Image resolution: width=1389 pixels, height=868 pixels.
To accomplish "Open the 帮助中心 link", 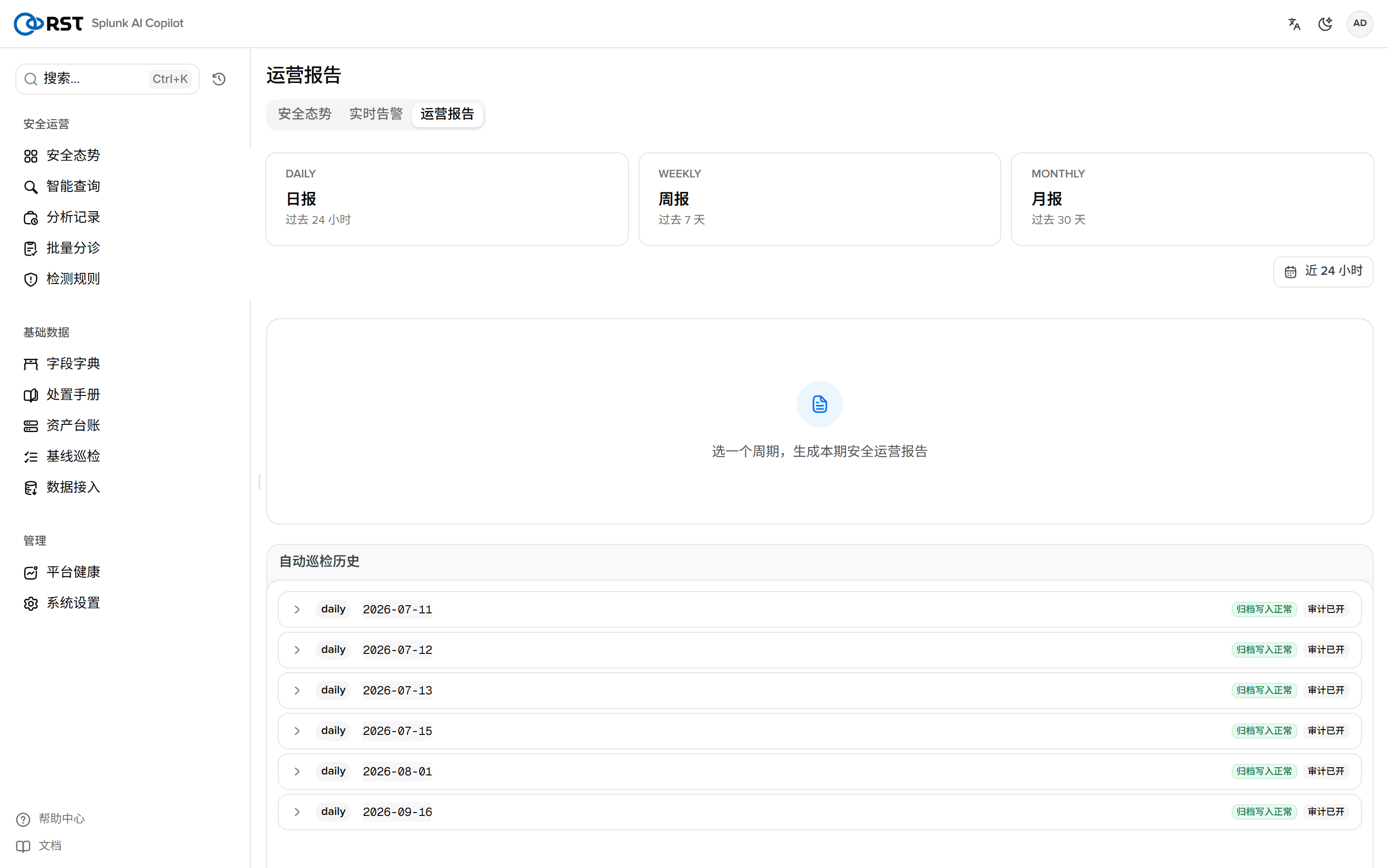I will tap(51, 819).
